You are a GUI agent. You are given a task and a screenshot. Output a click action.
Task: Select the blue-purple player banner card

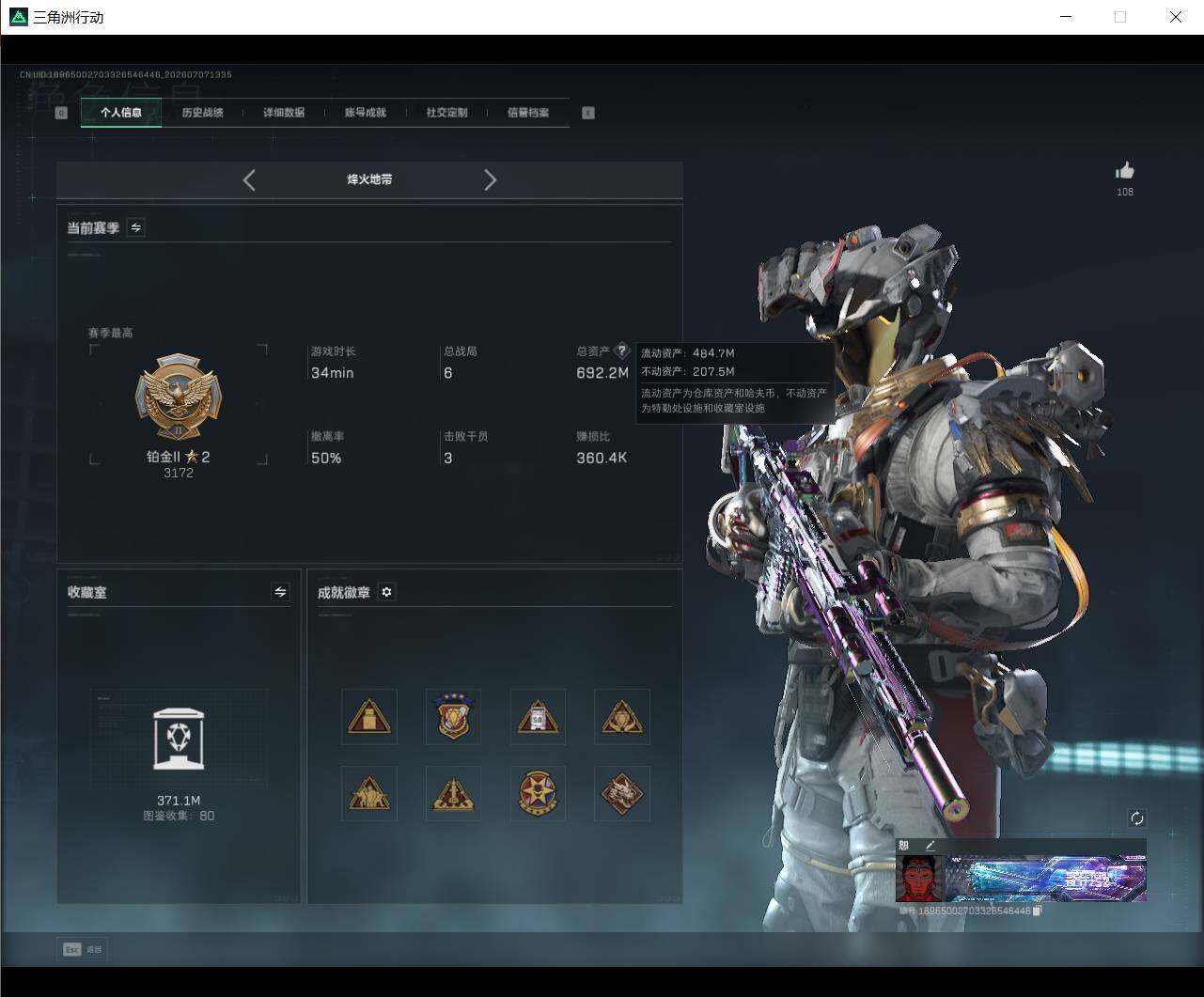(1045, 879)
